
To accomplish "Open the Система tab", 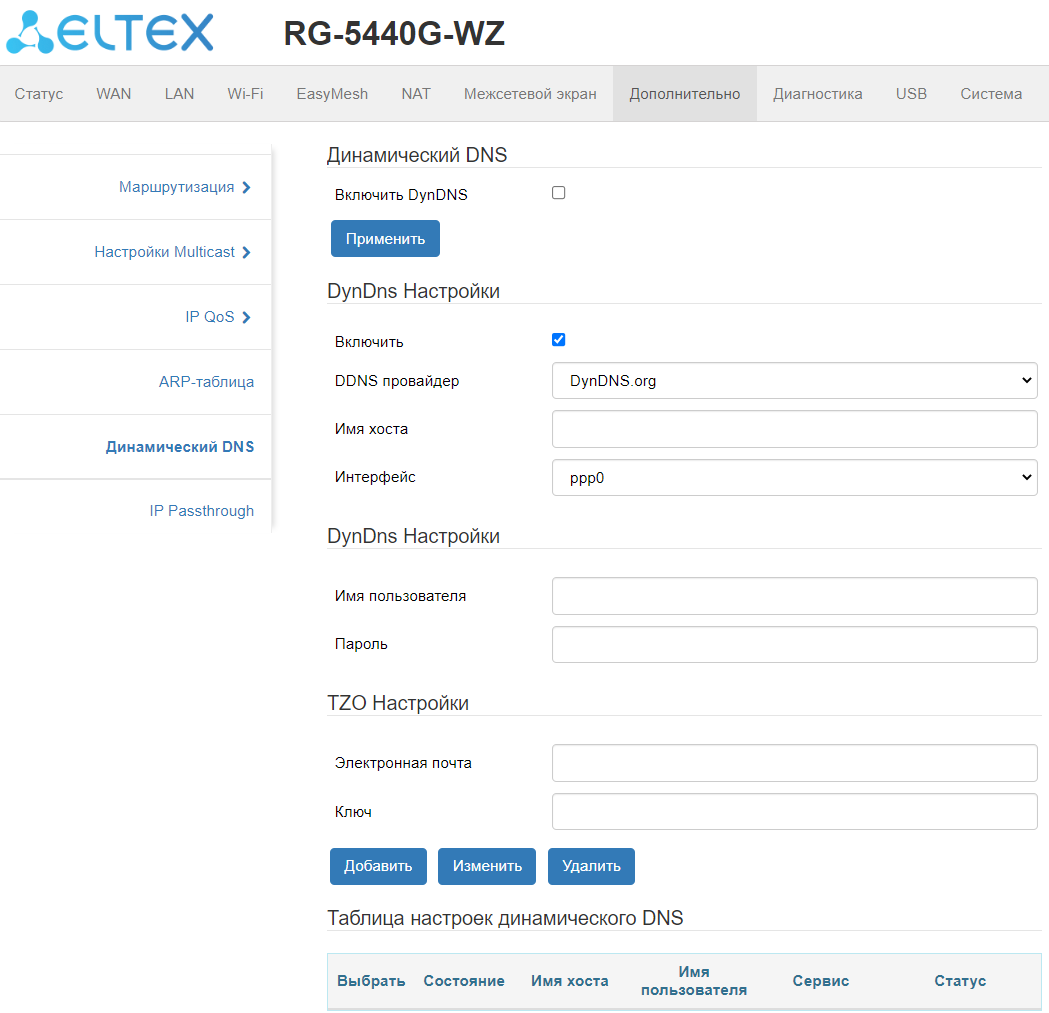I will coord(991,94).
